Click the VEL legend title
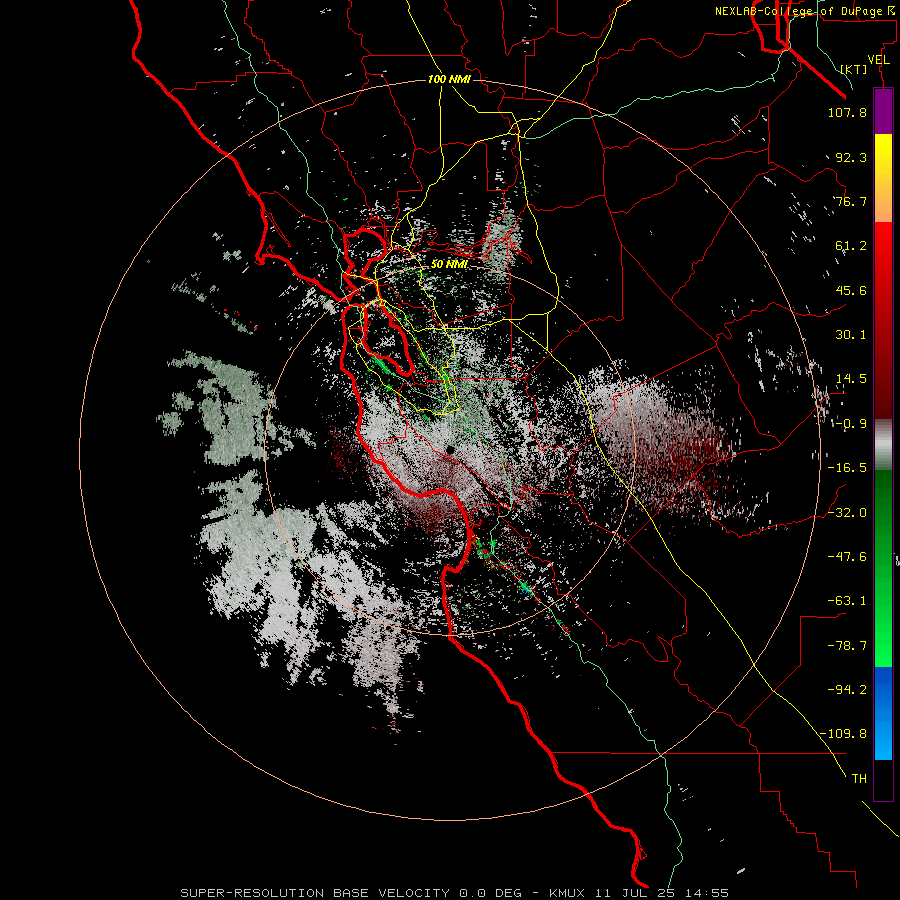Viewport: 900px width, 900px height. pyautogui.click(x=878, y=60)
